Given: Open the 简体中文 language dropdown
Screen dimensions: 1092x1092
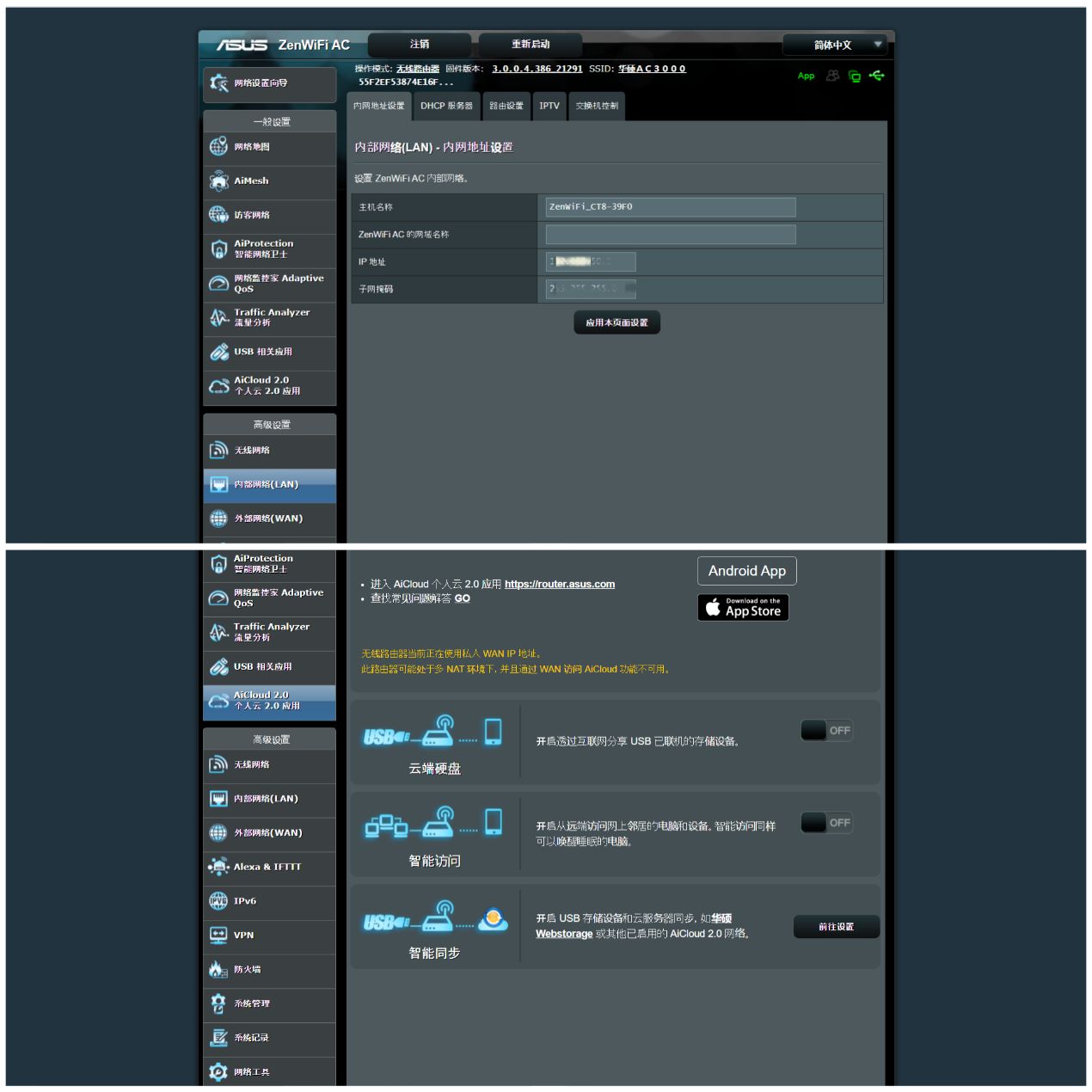Looking at the screenshot, I should point(834,45).
